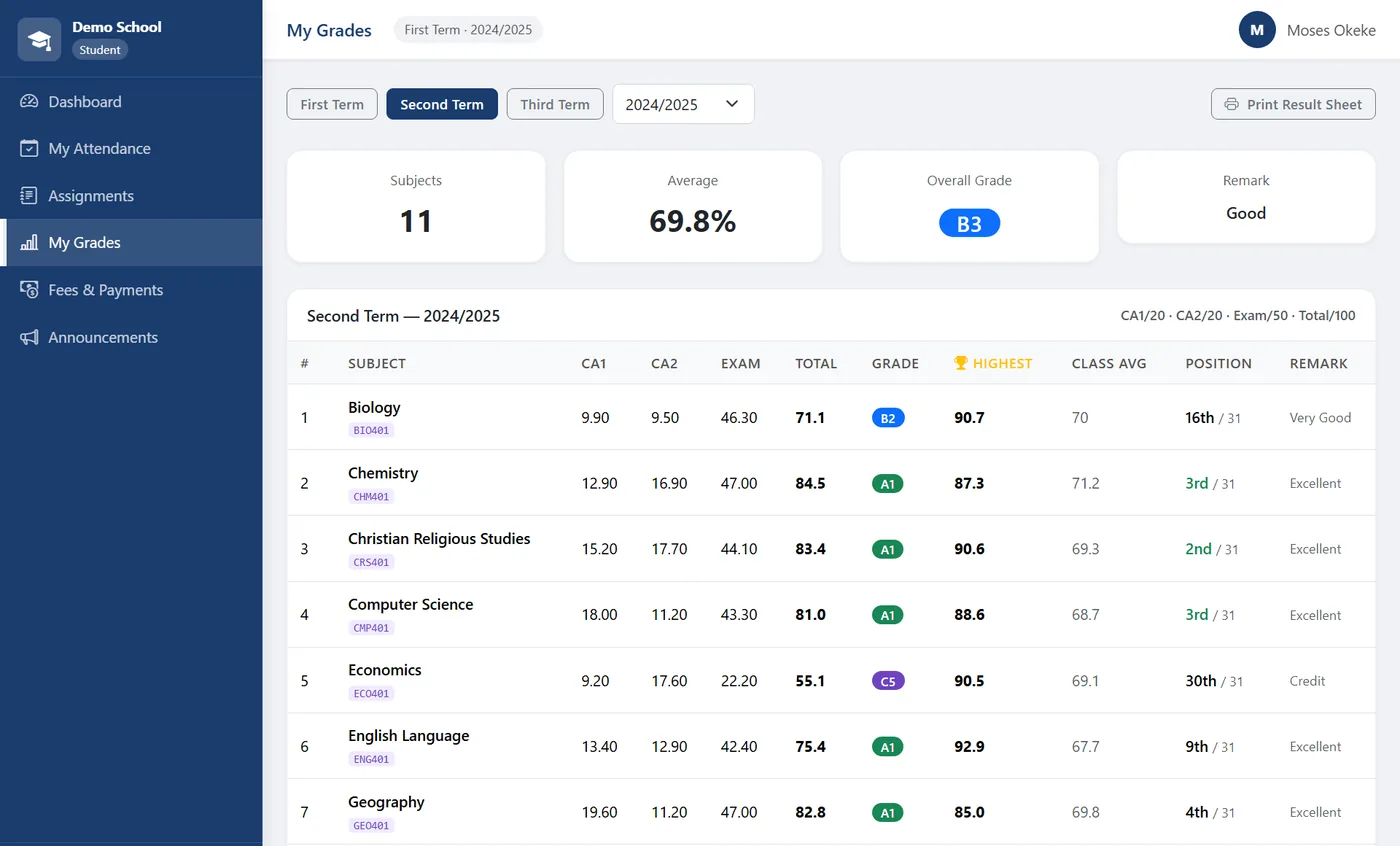Select My Grades in the sidebar
The image size is (1400, 846).
131,242
